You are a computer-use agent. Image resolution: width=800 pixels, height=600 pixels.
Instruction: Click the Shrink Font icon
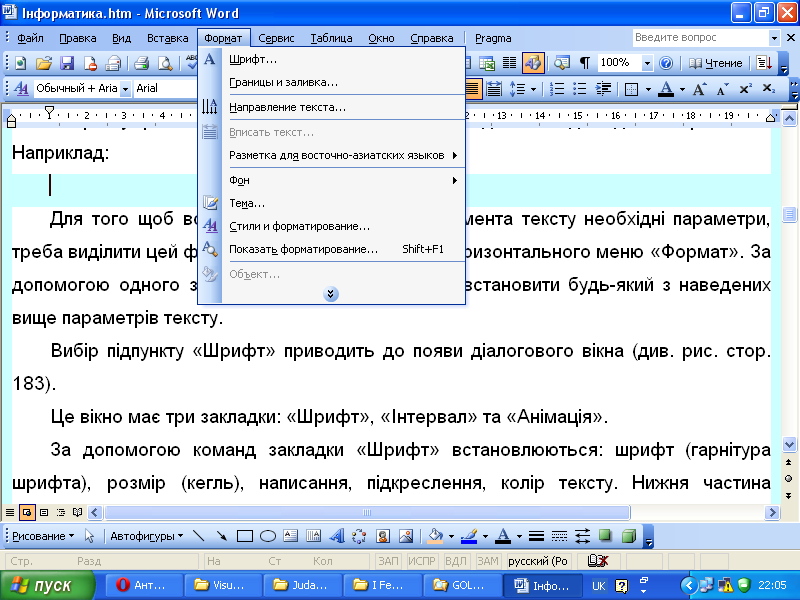[722, 89]
